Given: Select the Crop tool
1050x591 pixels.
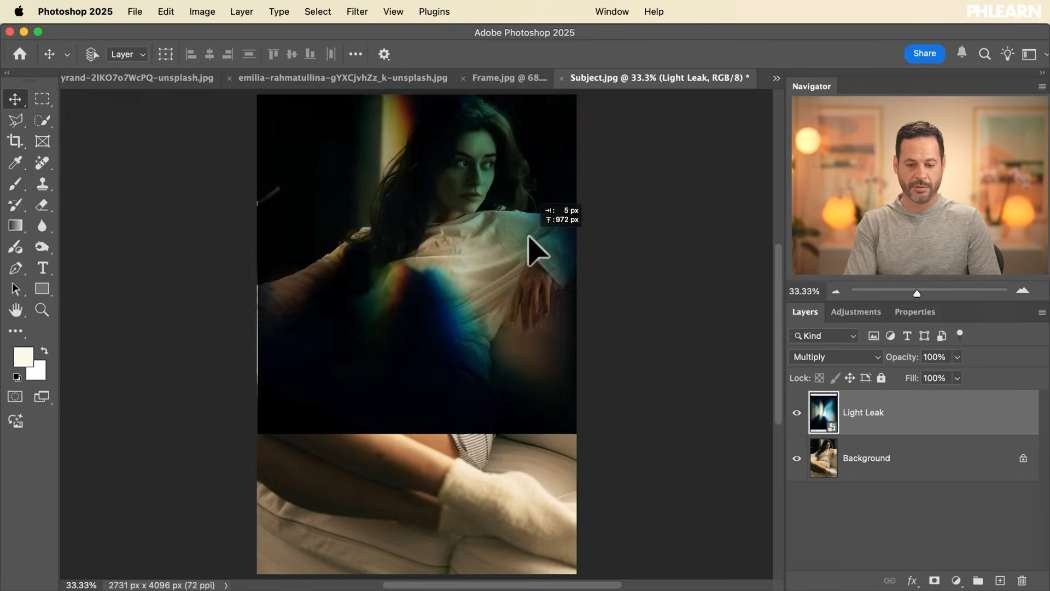Looking at the screenshot, I should pyautogui.click(x=15, y=141).
